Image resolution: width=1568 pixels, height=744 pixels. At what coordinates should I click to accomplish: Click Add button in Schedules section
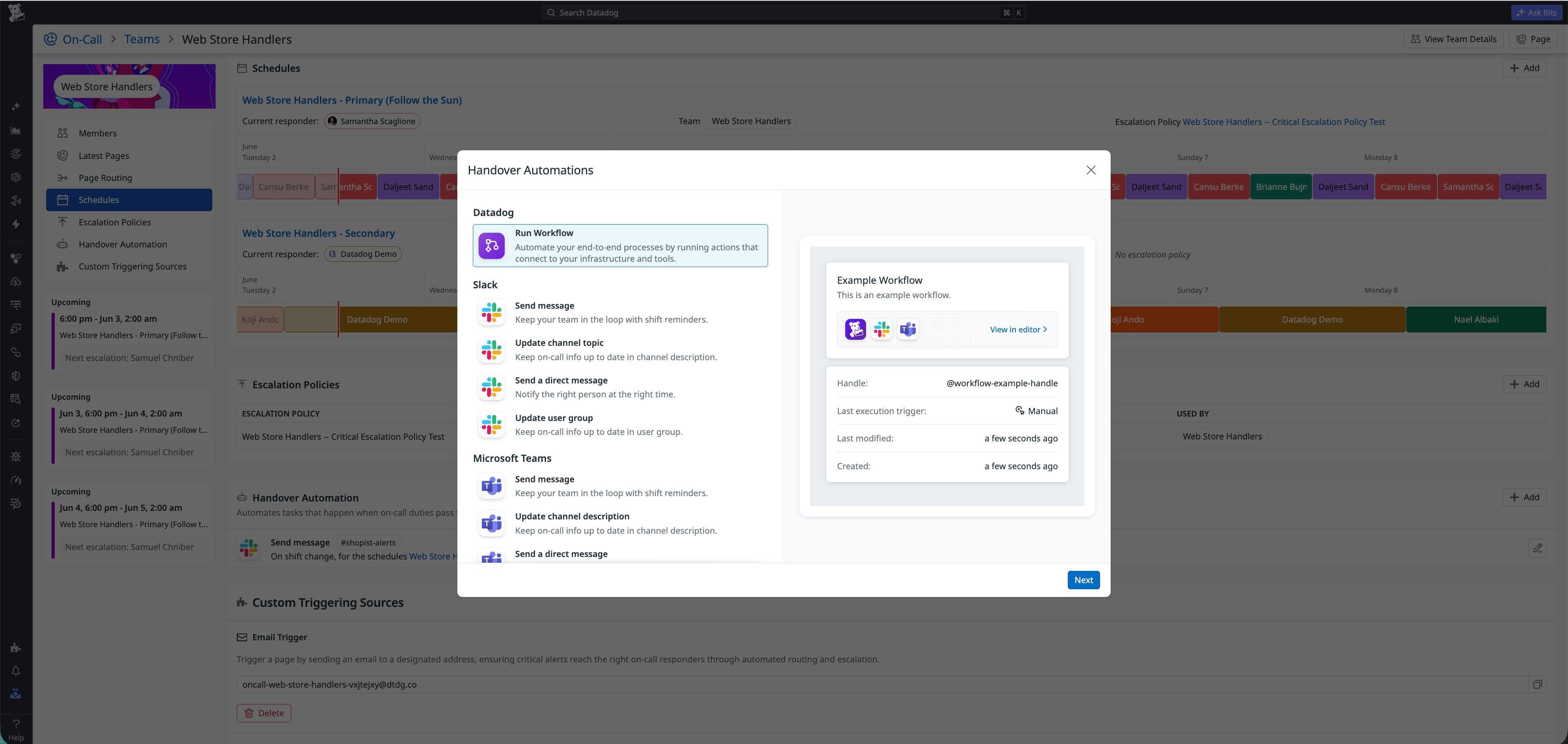[1524, 68]
